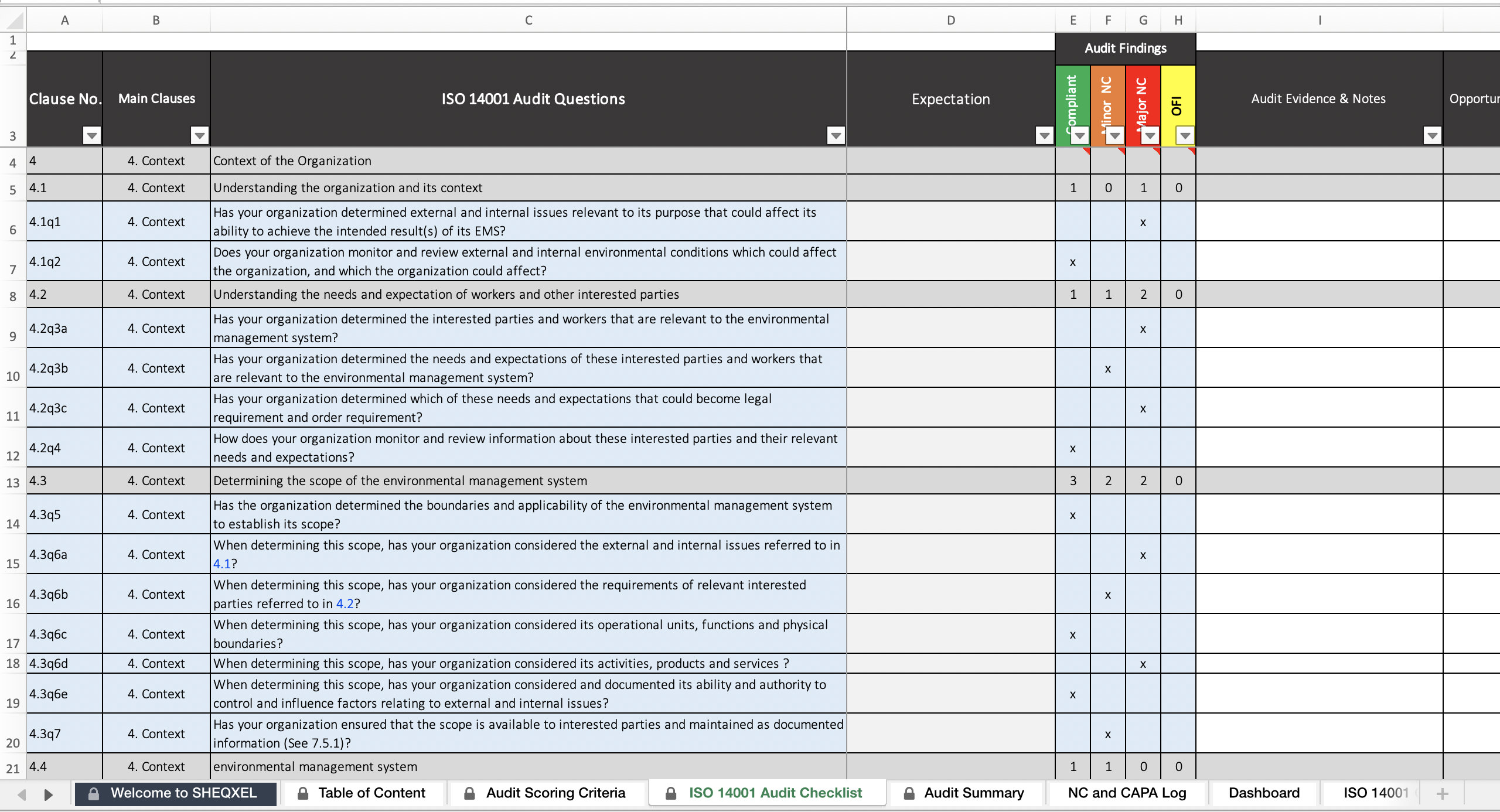Open the filter dropdown on Expectation column

[1044, 135]
